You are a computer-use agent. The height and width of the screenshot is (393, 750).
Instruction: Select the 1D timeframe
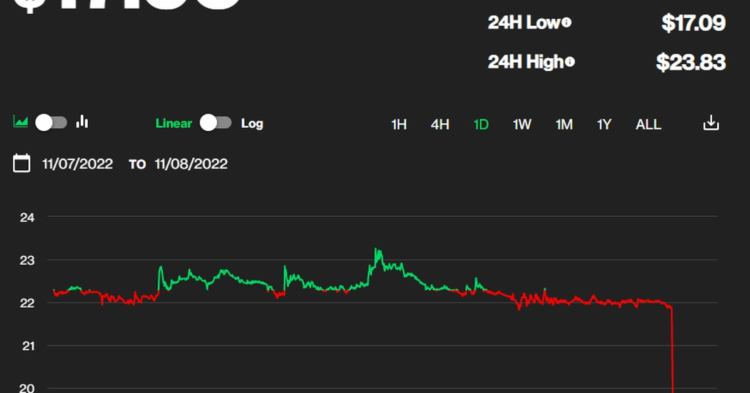481,125
